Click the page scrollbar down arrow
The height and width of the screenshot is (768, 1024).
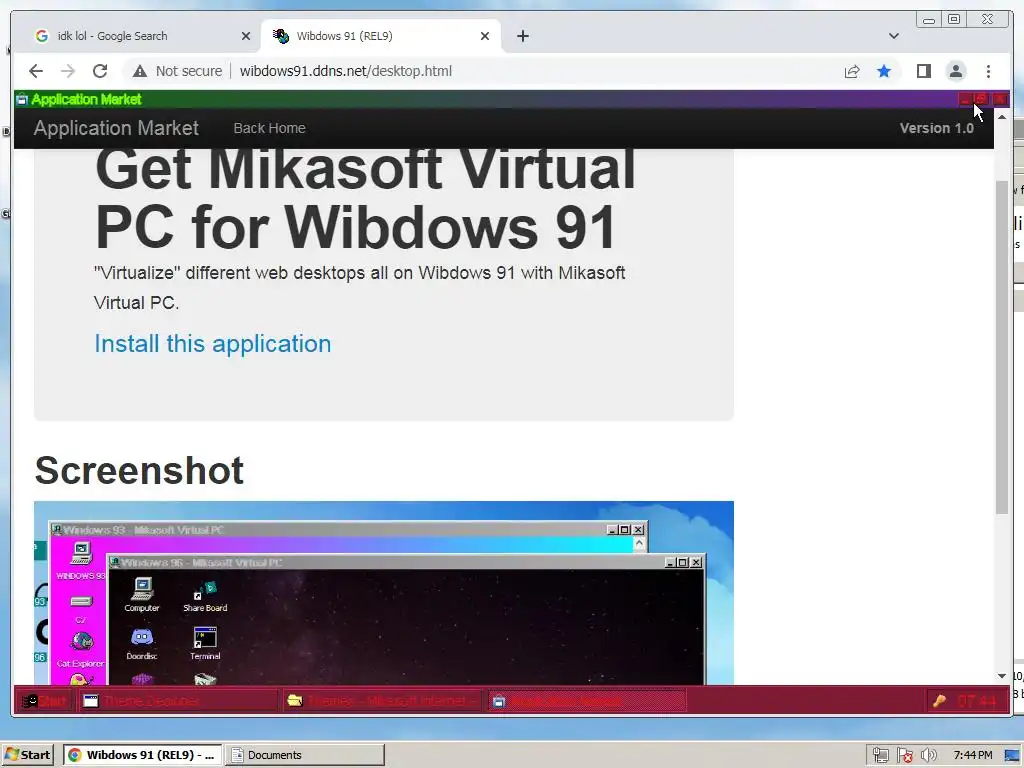point(1002,676)
